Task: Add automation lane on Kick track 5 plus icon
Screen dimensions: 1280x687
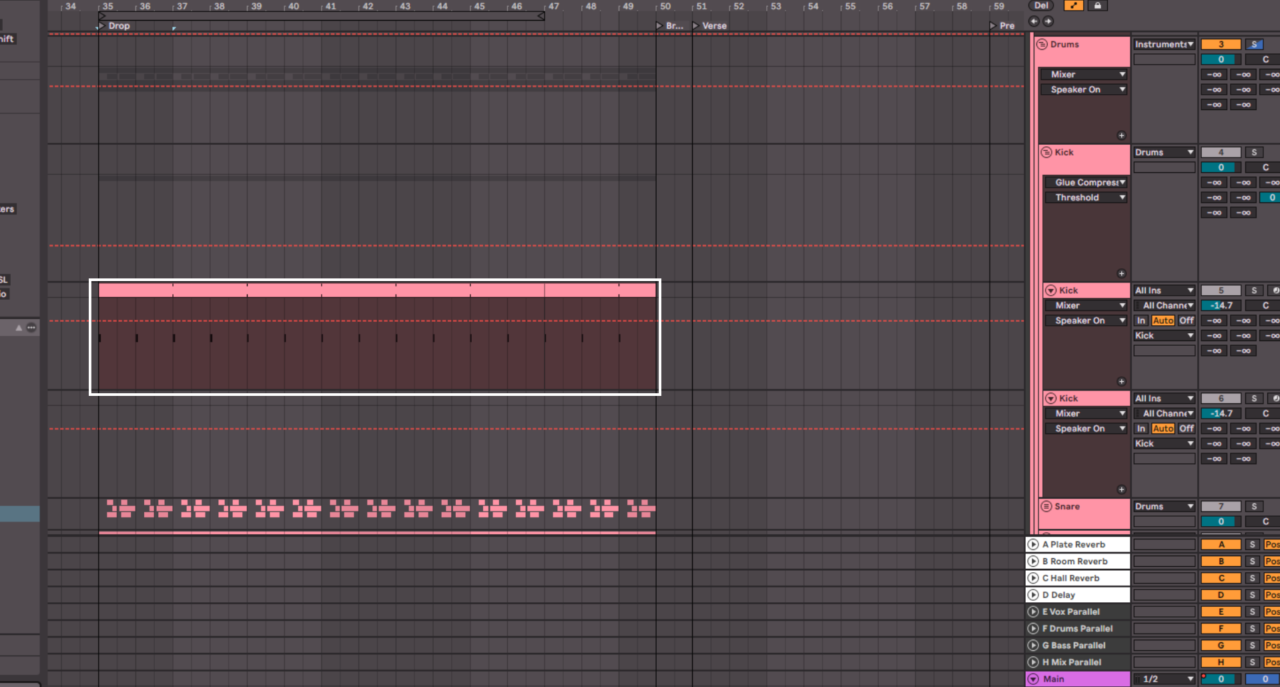Action: [1121, 381]
